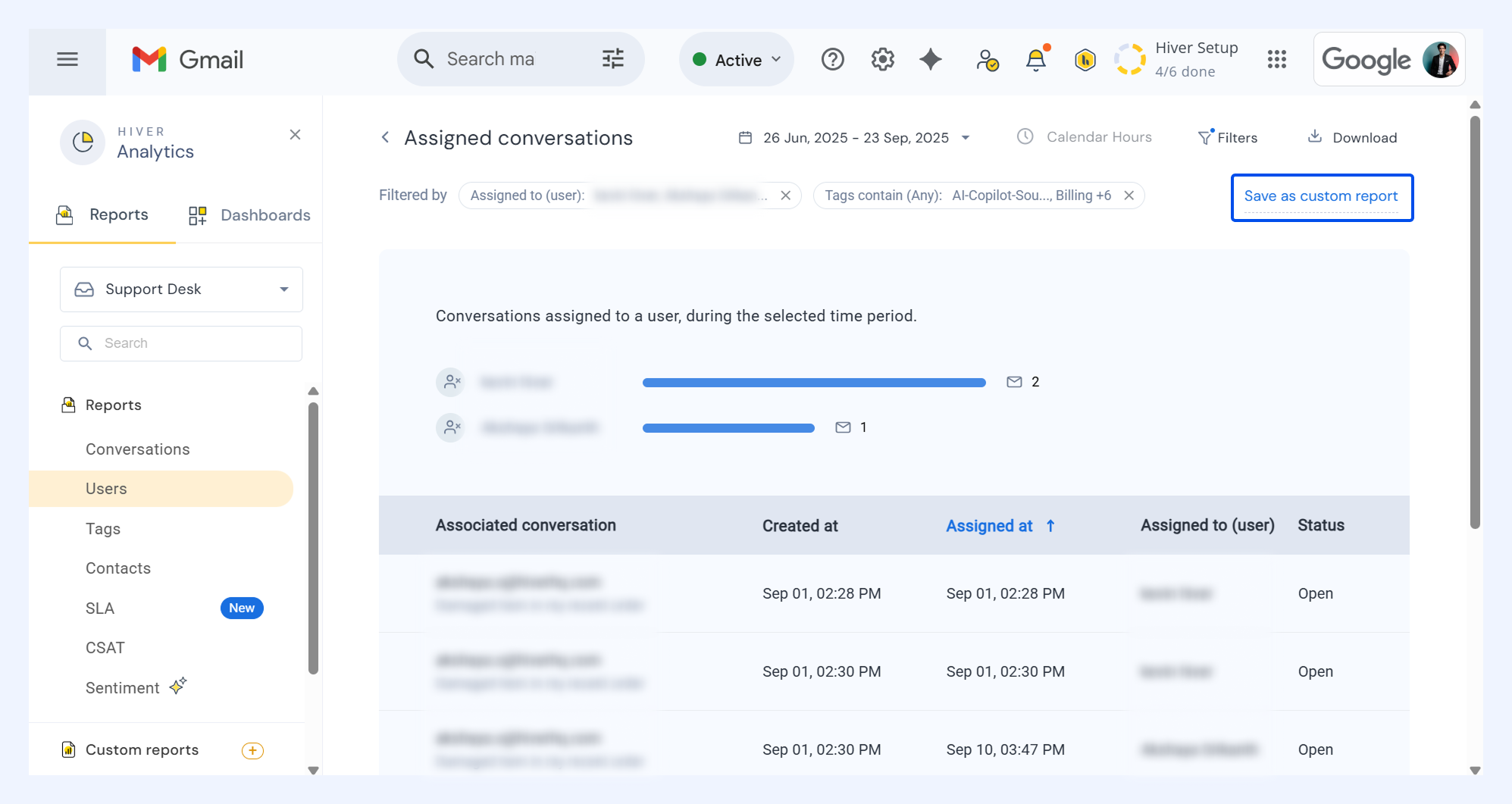The height and width of the screenshot is (804, 1512).
Task: Open the date range dropdown
Action: point(855,138)
